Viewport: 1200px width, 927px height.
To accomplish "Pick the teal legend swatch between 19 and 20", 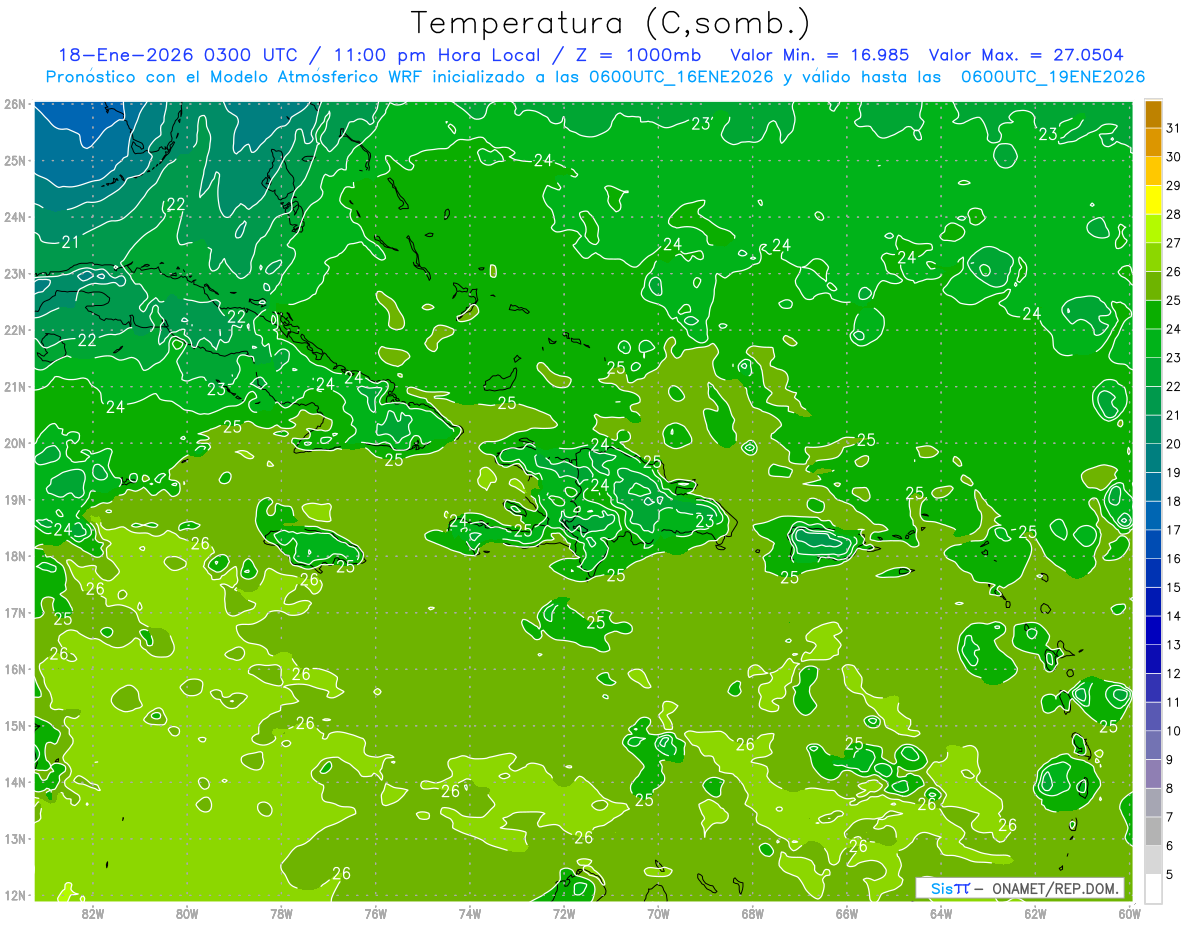I will (x=1153, y=459).
